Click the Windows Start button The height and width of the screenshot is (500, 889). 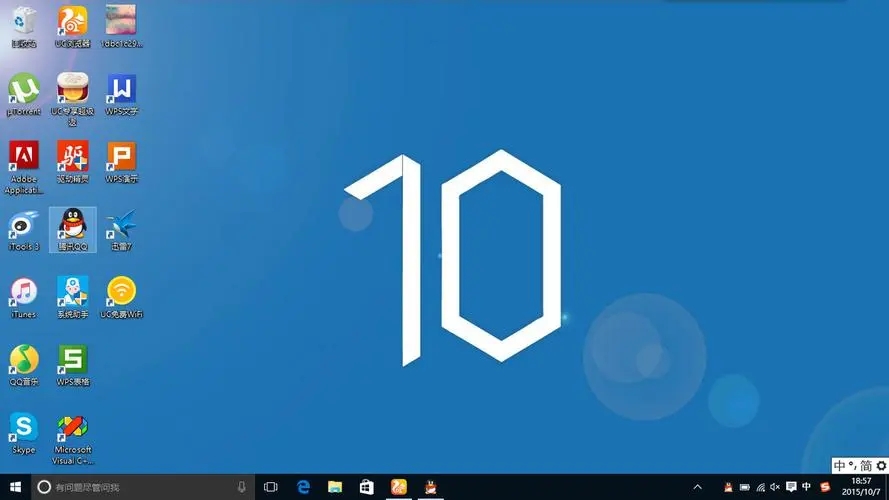coord(14,487)
